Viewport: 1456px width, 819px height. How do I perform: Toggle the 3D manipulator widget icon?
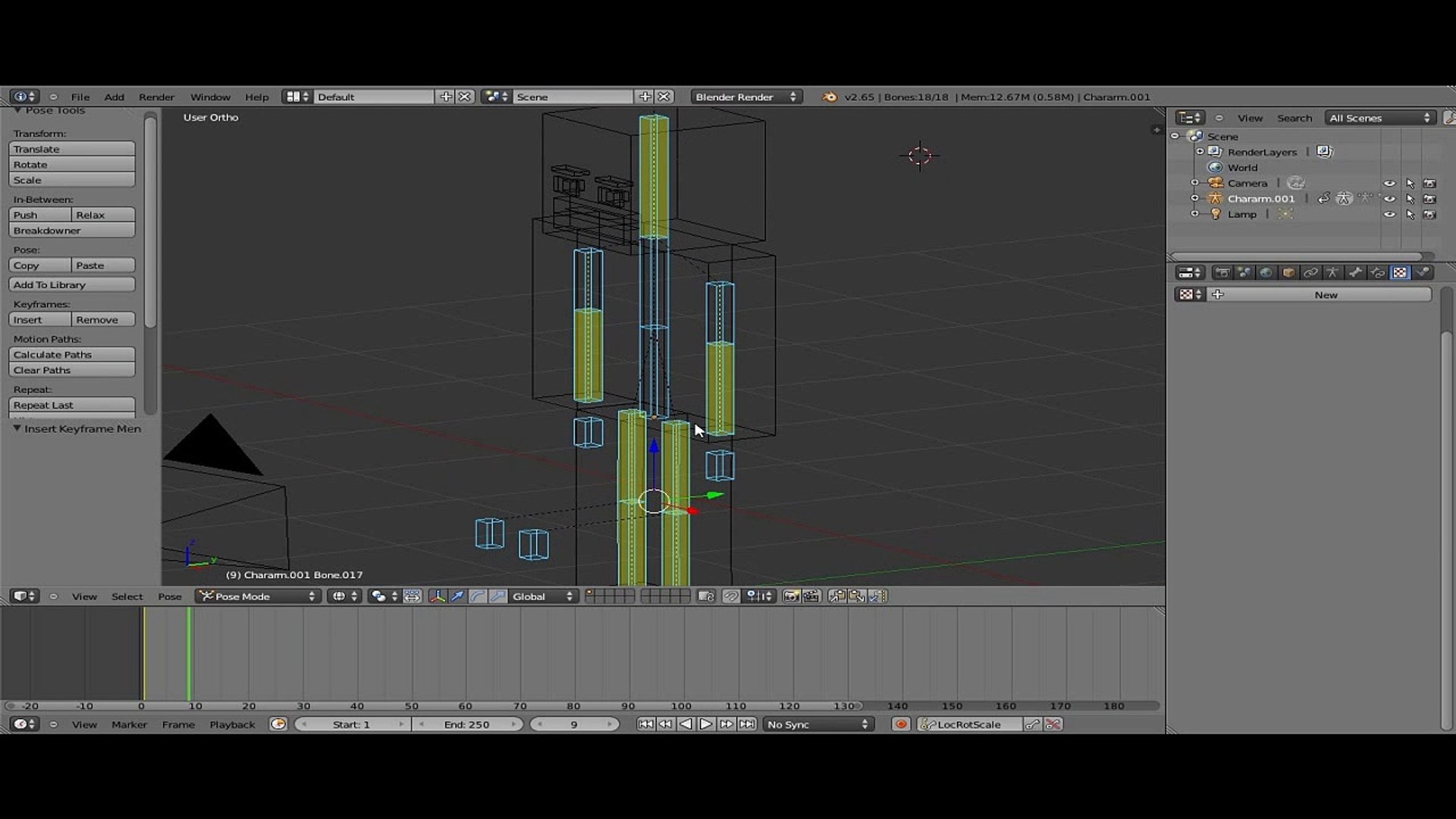coord(437,596)
